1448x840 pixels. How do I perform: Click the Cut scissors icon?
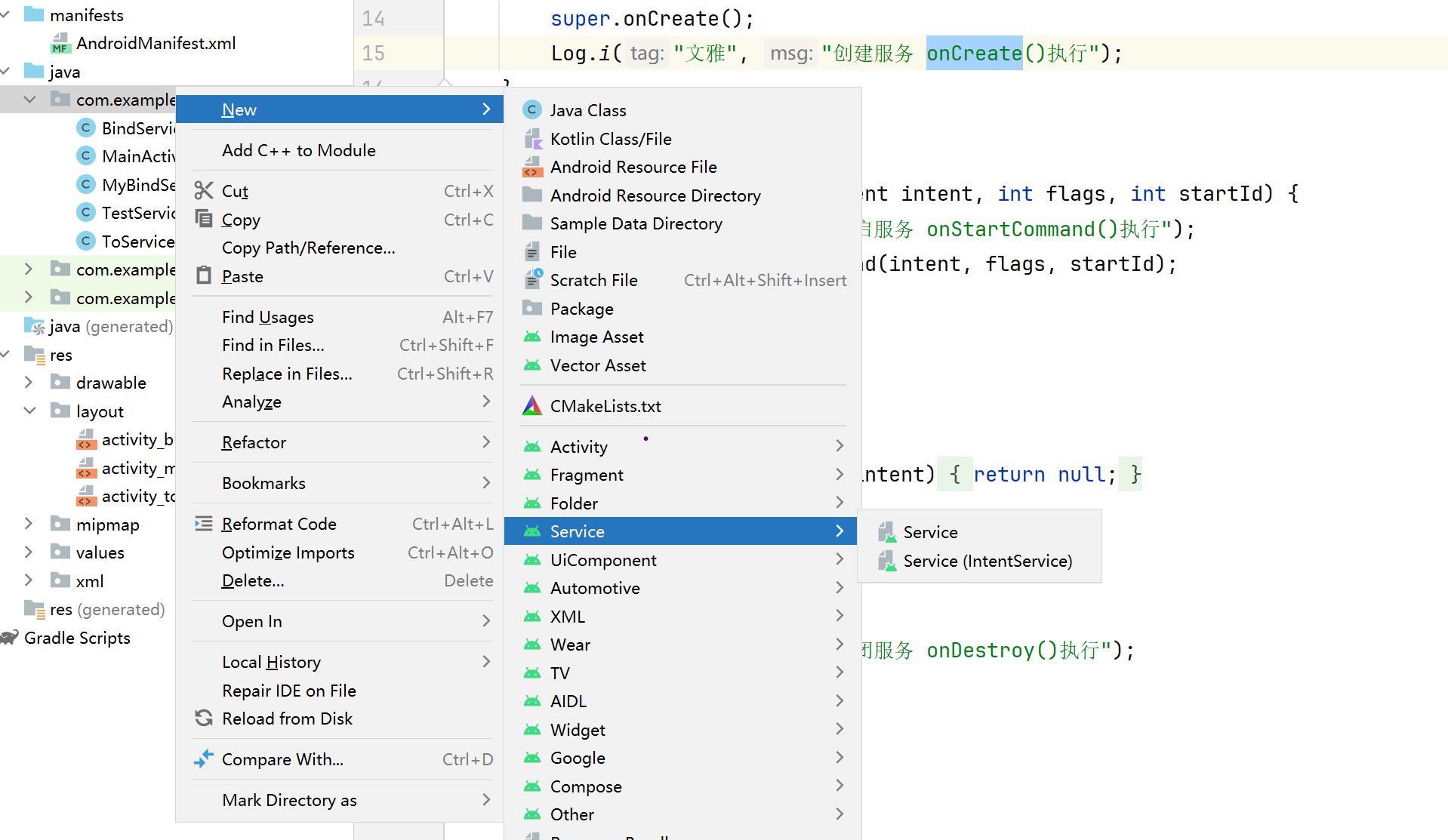pyautogui.click(x=204, y=191)
